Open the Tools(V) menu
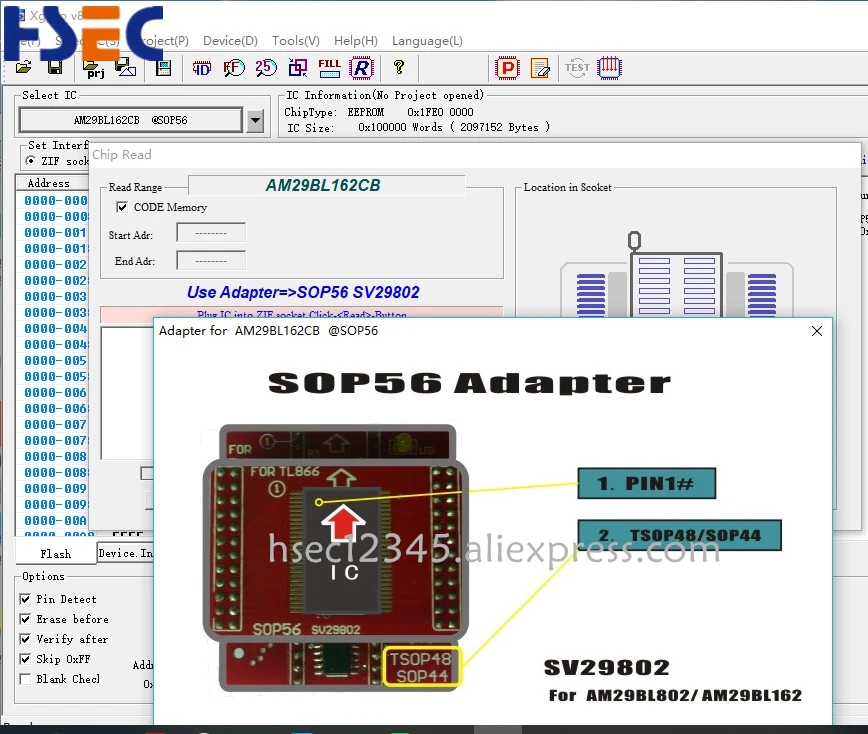The width and height of the screenshot is (868, 734). coord(296,41)
